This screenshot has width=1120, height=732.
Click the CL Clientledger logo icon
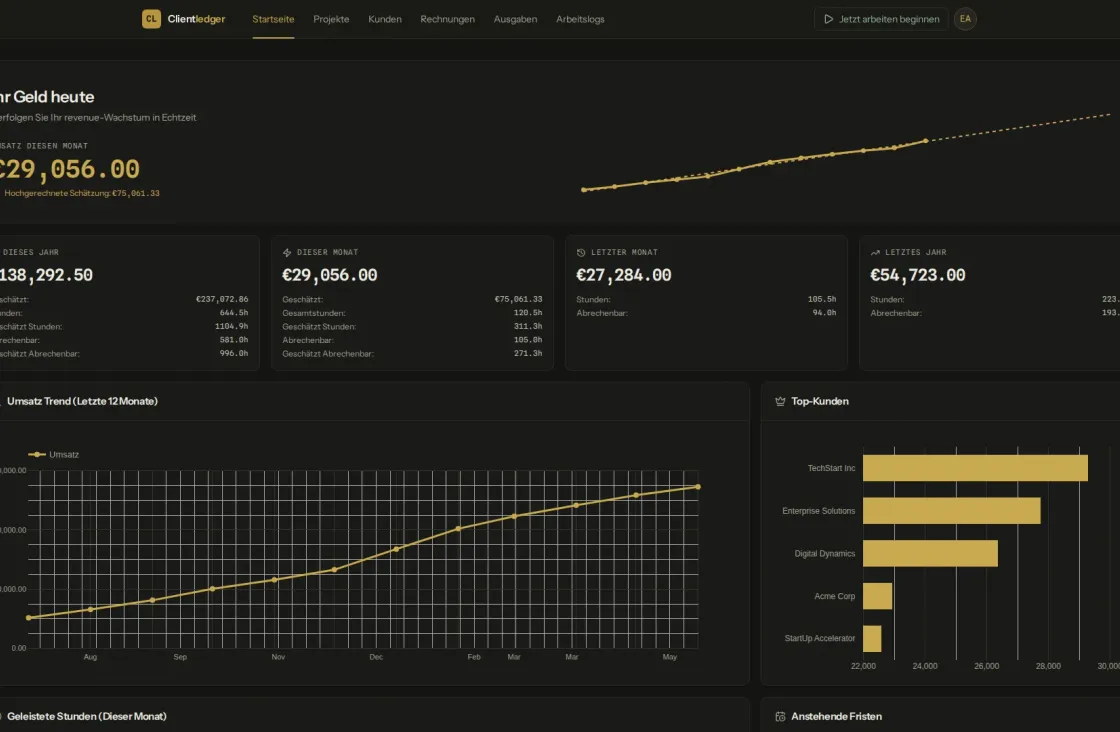151,19
